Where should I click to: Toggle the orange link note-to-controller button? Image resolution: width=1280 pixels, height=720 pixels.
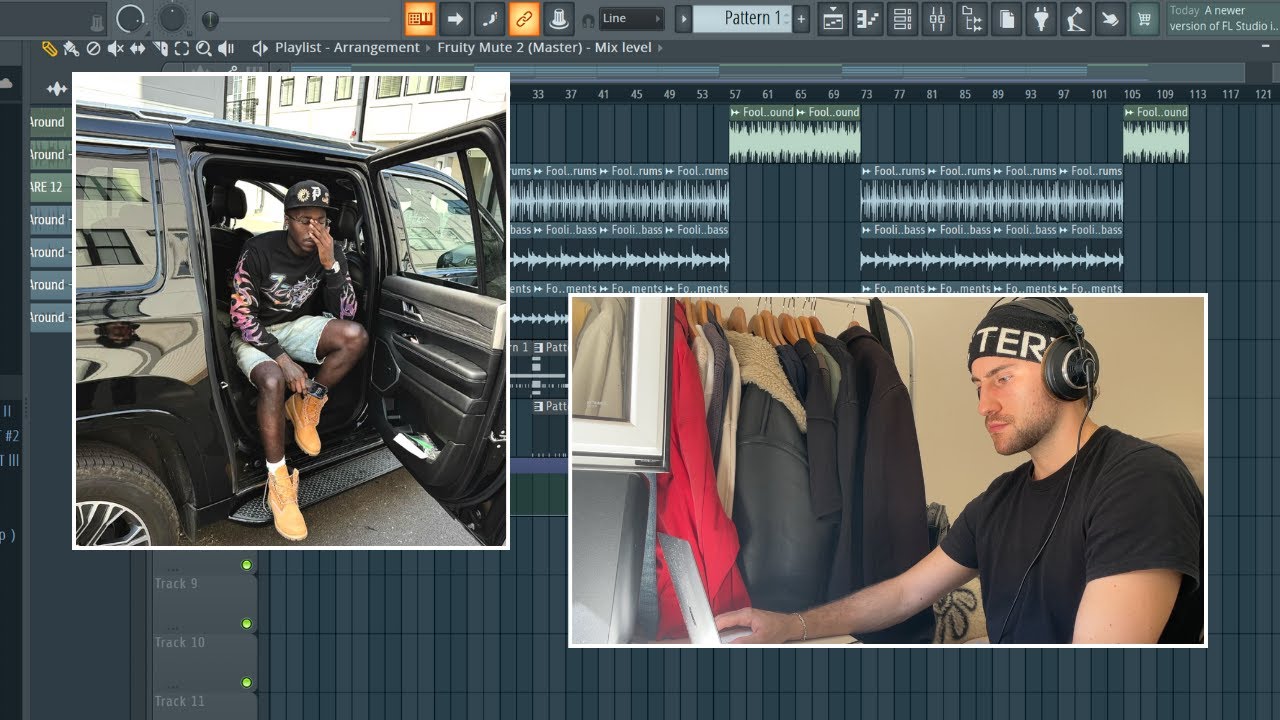pyautogui.click(x=524, y=18)
